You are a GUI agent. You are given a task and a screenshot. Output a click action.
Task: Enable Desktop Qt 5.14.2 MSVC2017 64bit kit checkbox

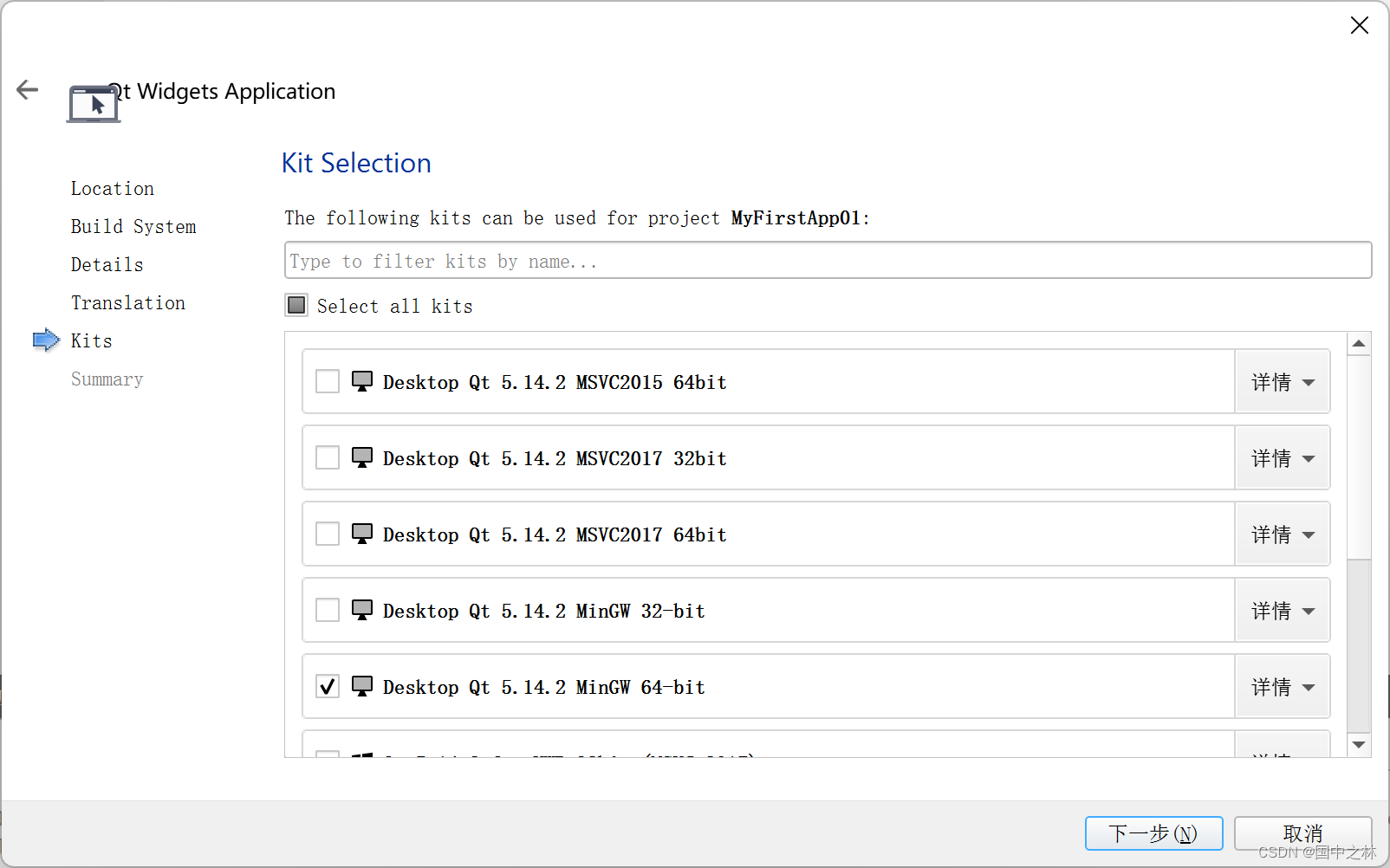[328, 534]
